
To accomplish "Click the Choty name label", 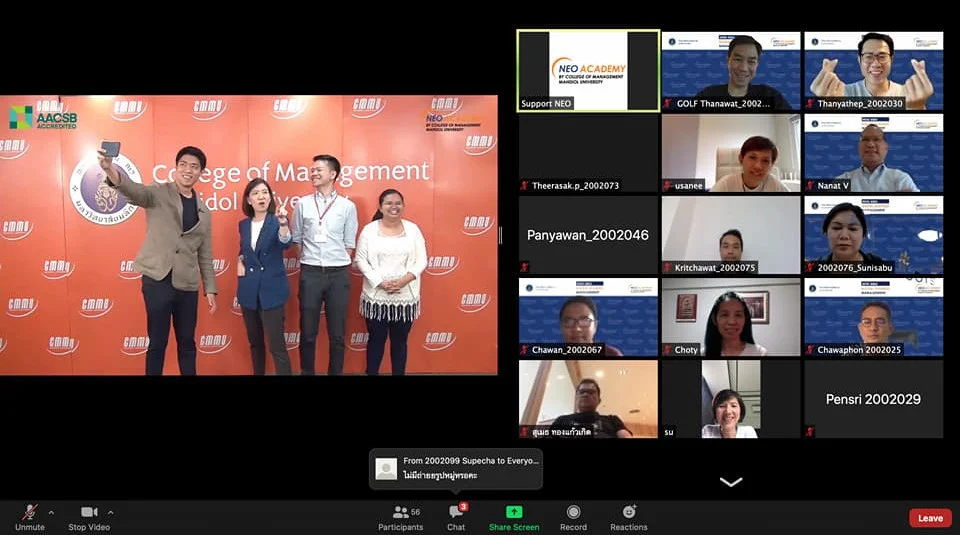I will pos(686,350).
